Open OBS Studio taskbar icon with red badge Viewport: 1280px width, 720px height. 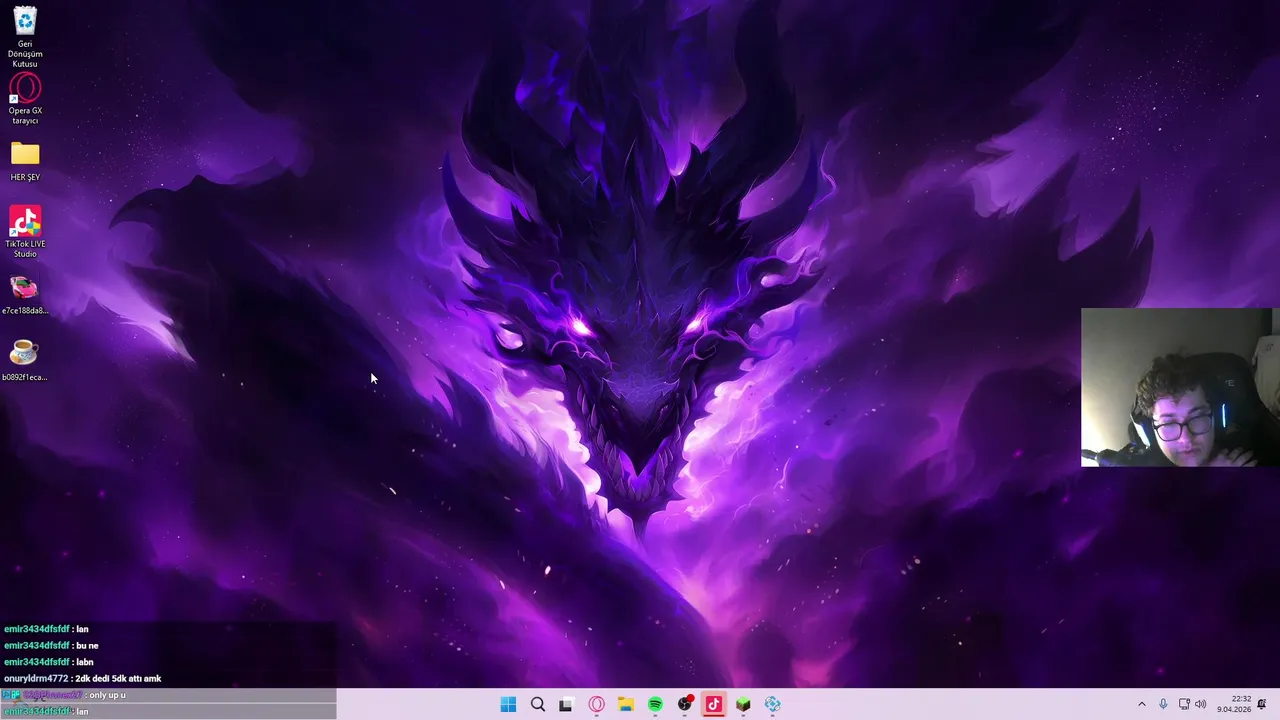point(685,704)
